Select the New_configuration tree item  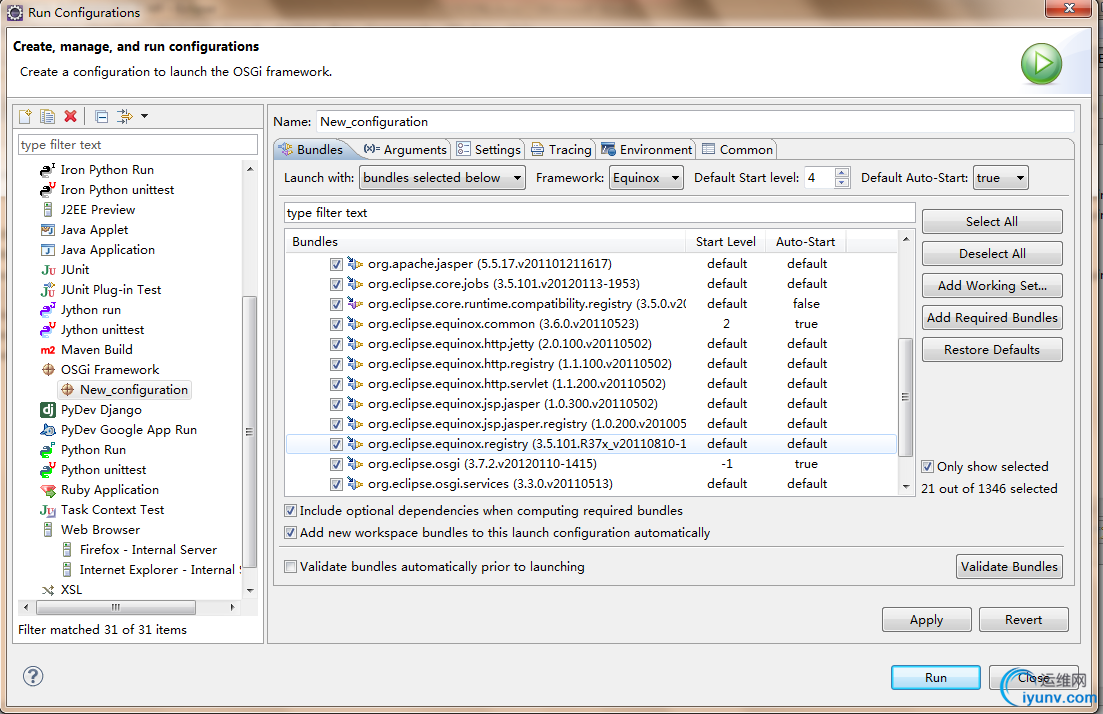click(125, 390)
